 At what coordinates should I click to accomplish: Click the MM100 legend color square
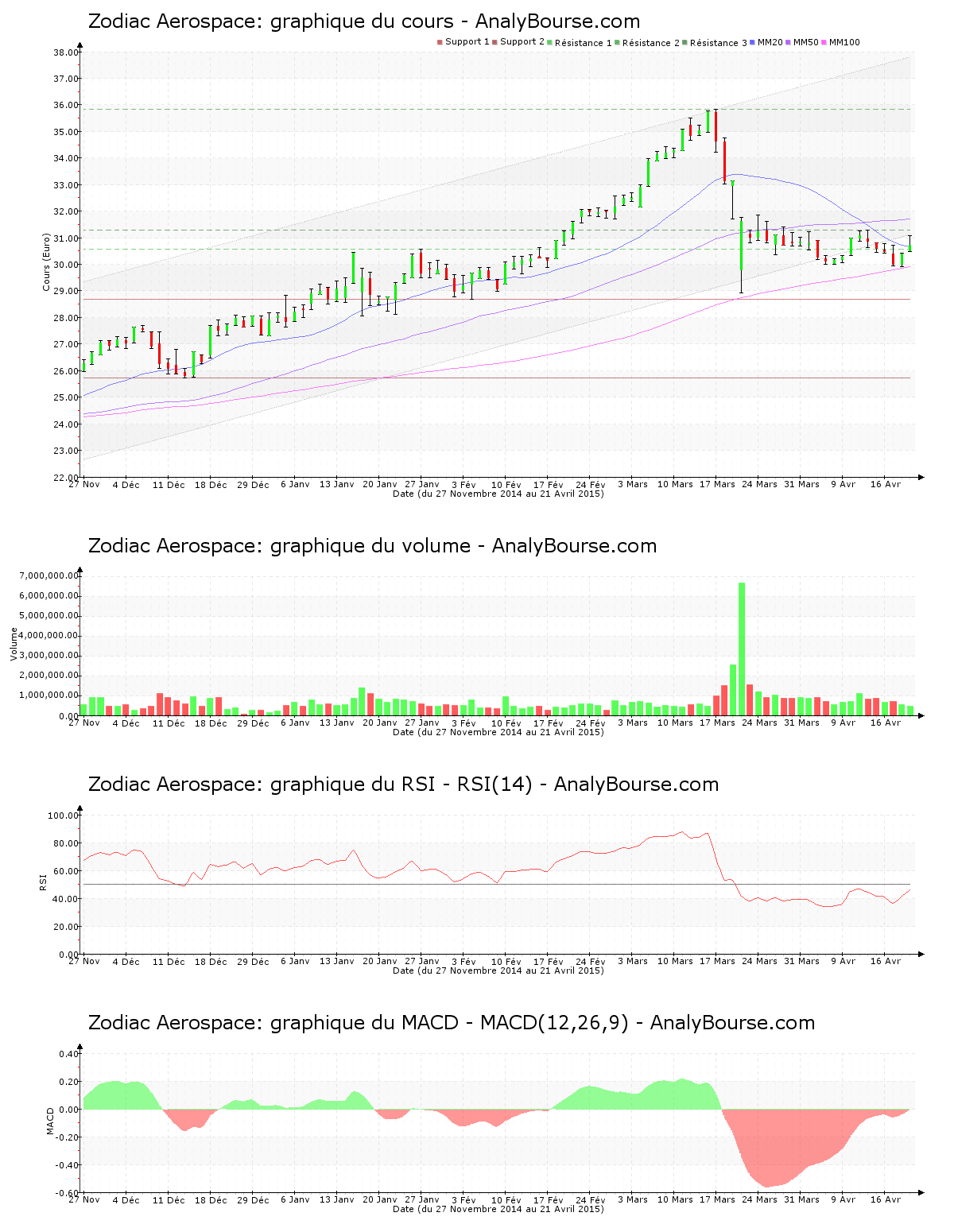(x=824, y=42)
